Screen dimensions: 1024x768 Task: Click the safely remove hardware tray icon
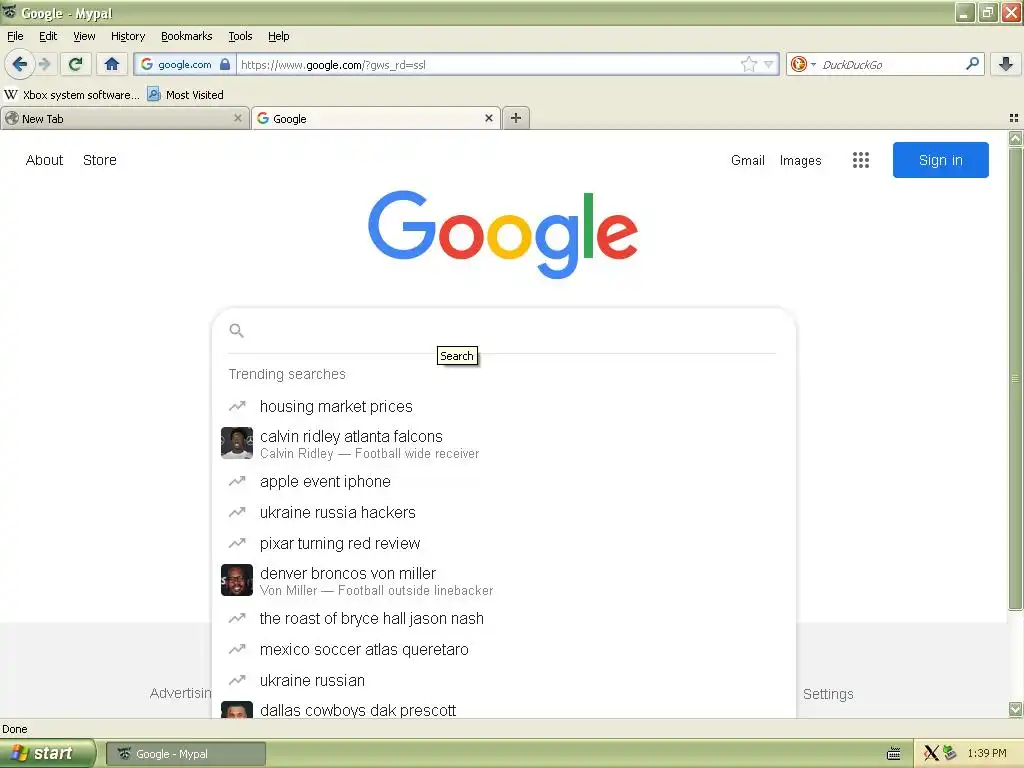(x=950, y=754)
